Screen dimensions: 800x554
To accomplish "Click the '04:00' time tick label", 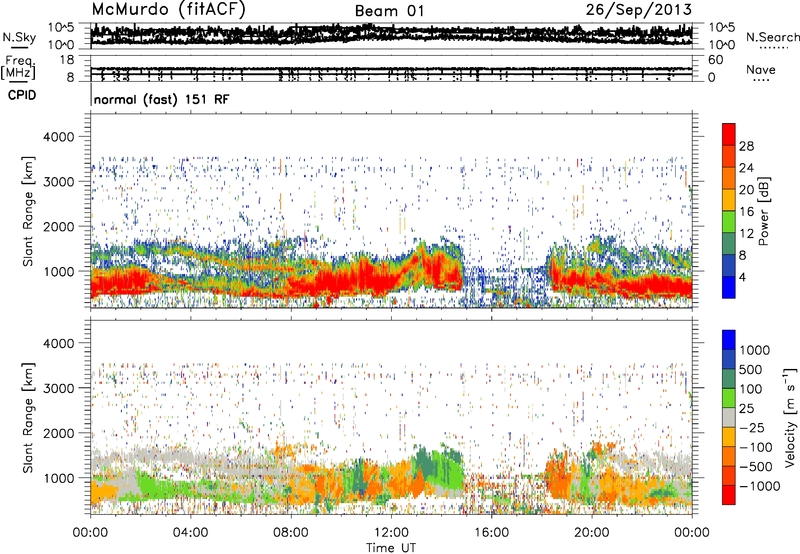I will [190, 533].
